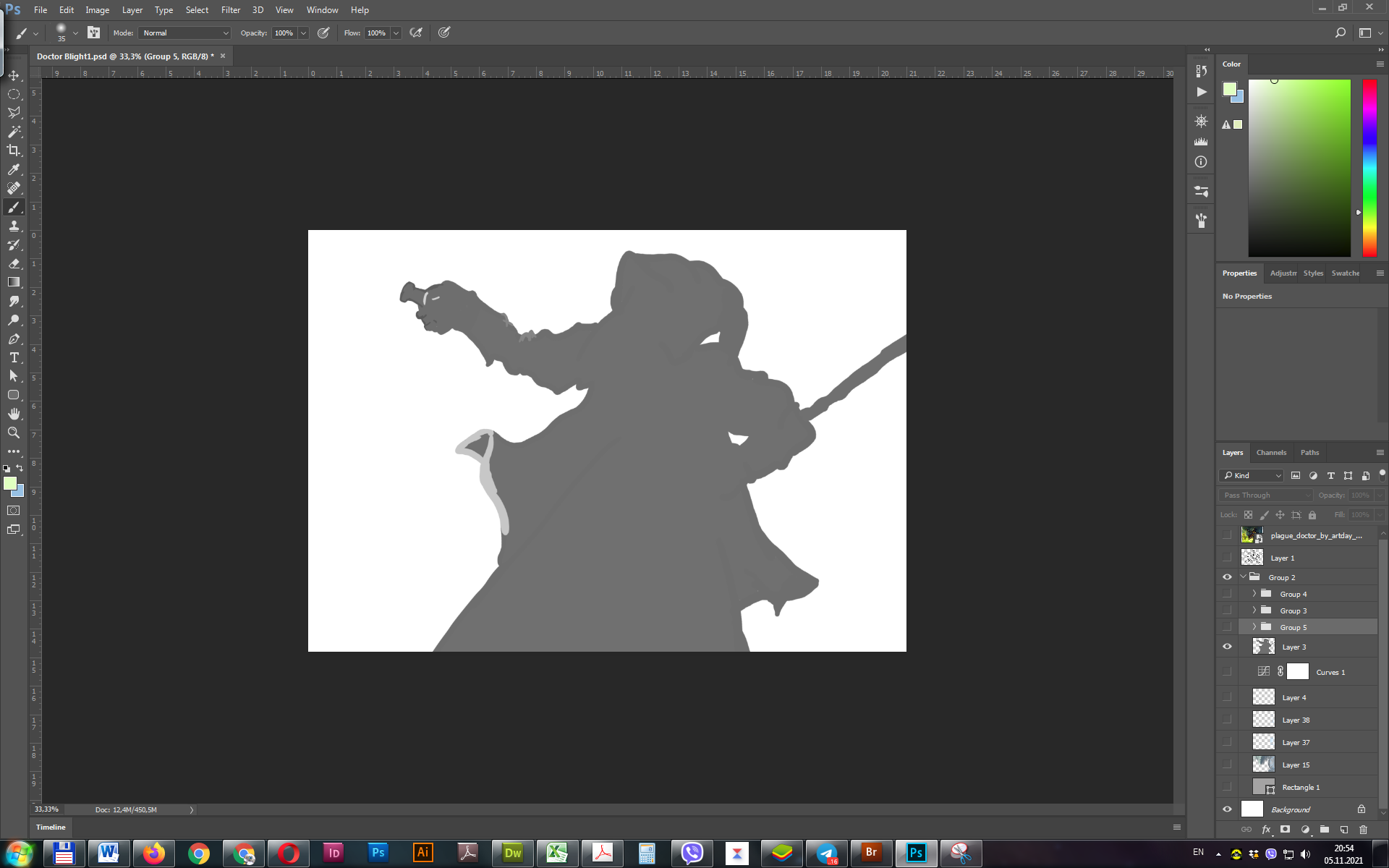Viewport: 1389px width, 868px height.
Task: Swap foreground and background colors
Action: 20,468
